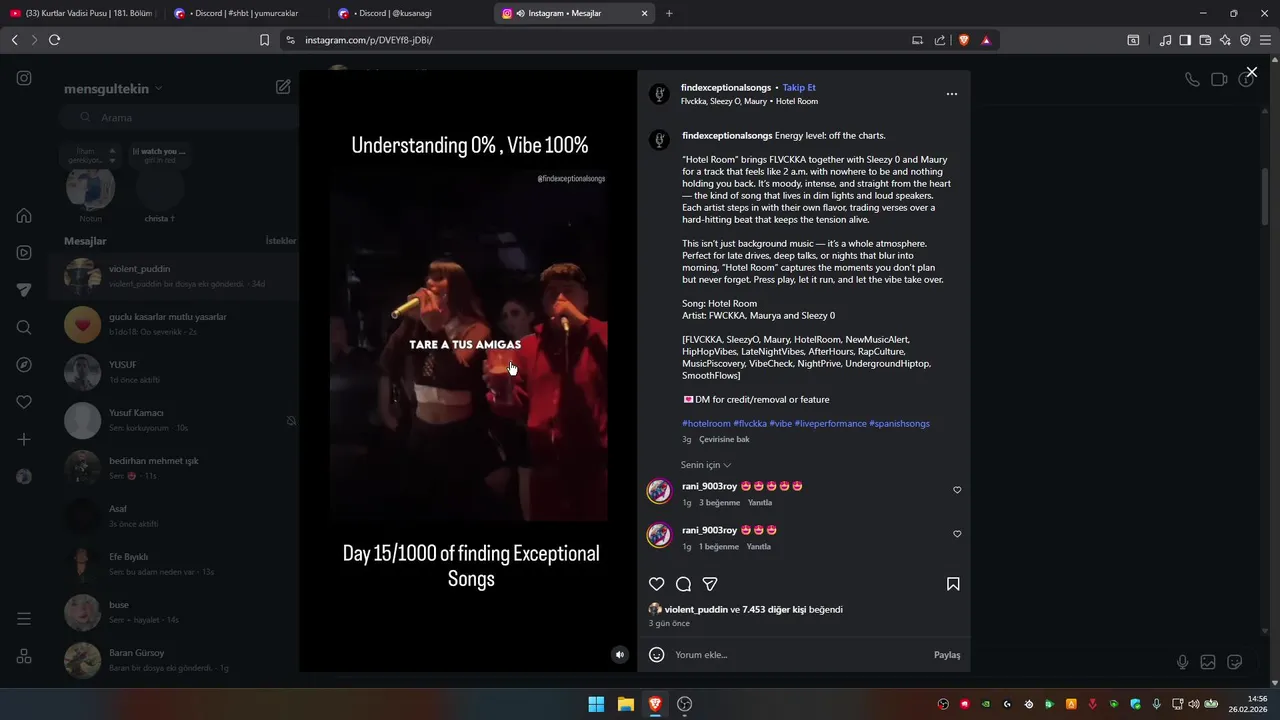Open Windows Start menu
Image resolution: width=1280 pixels, height=720 pixels.
click(x=596, y=704)
